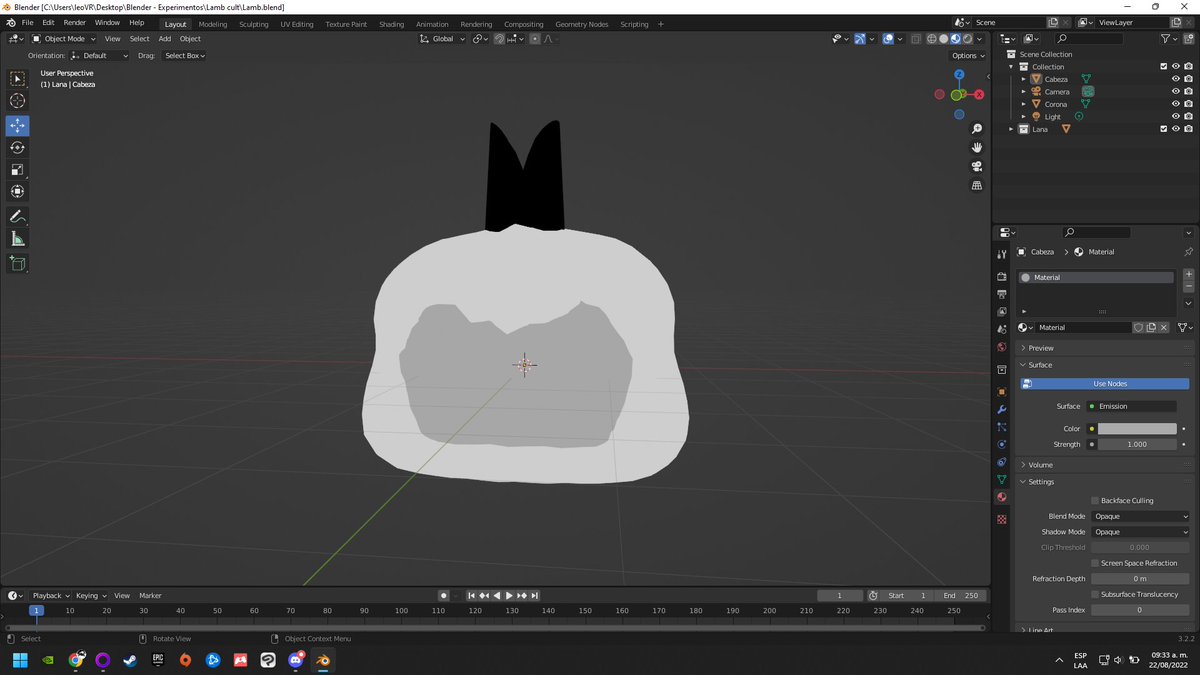1200x675 pixels.
Task: Open the World properties tab icon
Action: pos(1002,347)
